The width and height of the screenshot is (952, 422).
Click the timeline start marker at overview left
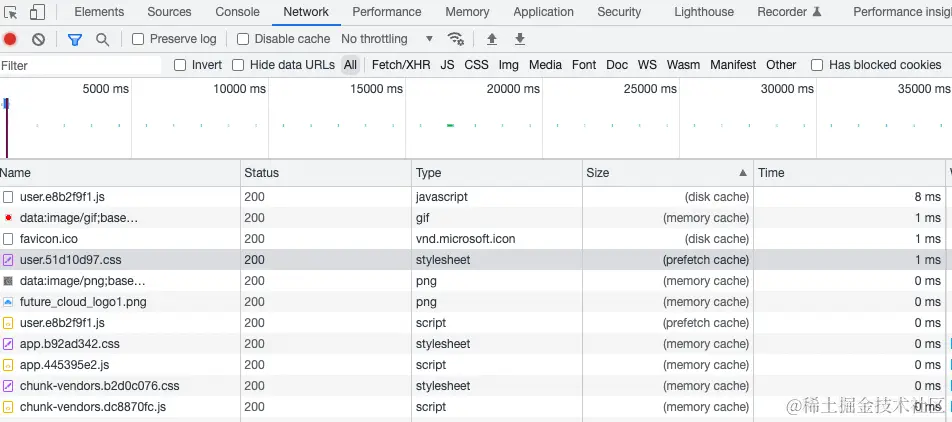(6, 126)
